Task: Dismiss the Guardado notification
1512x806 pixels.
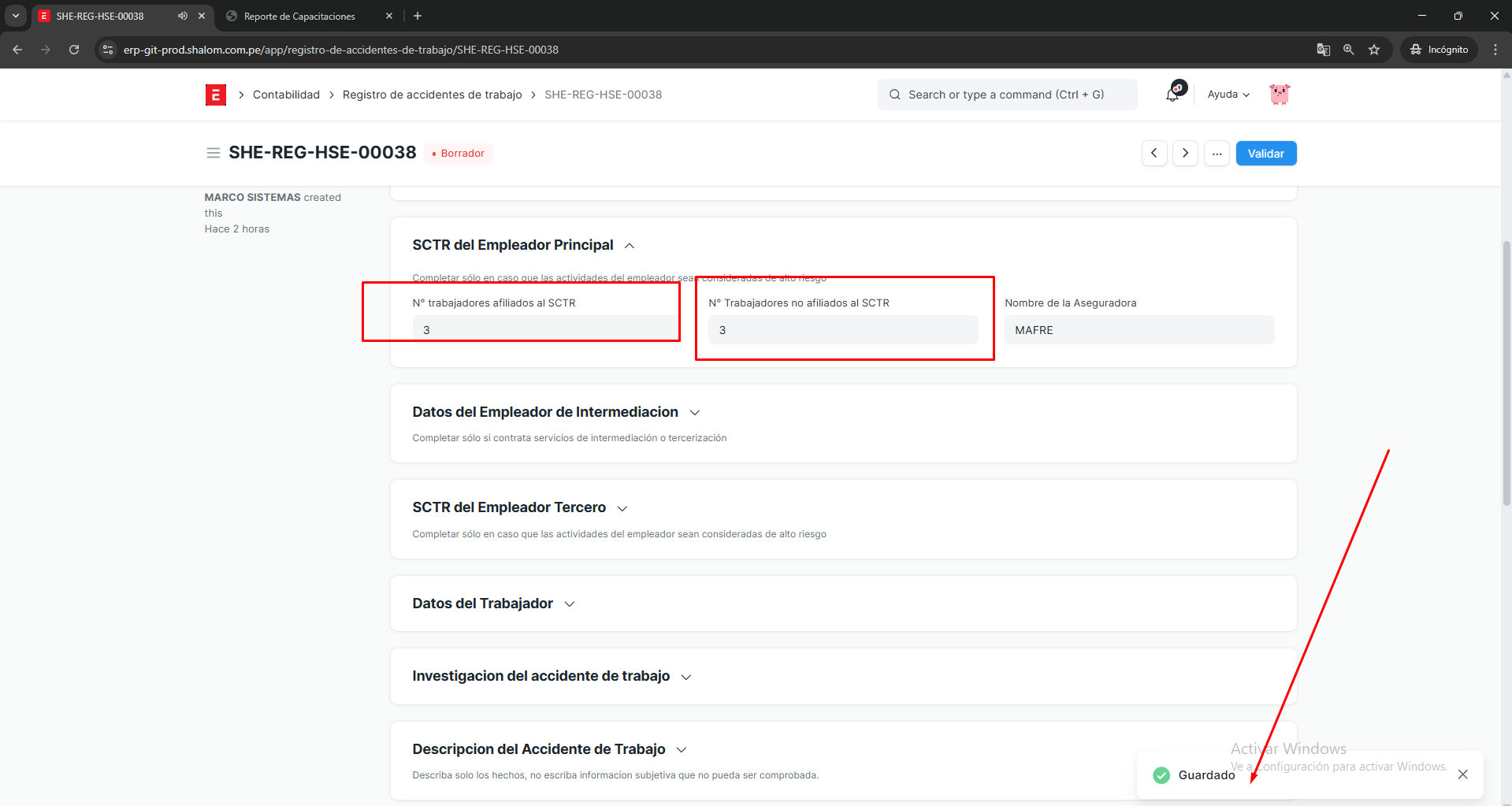Action: (1462, 774)
